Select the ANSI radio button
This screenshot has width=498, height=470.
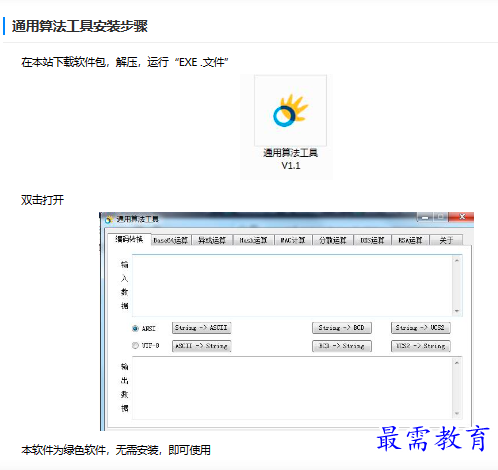pos(135,328)
